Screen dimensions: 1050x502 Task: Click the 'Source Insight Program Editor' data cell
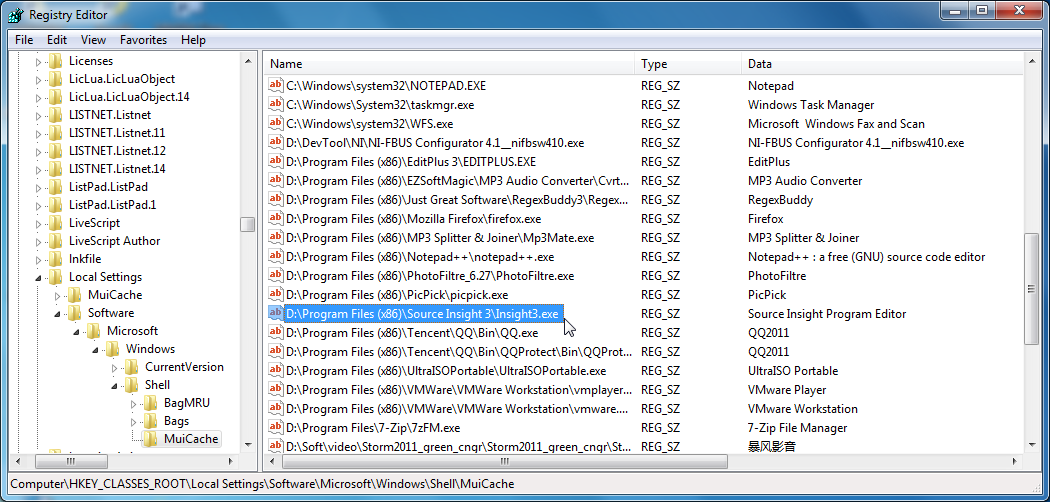click(x=826, y=313)
